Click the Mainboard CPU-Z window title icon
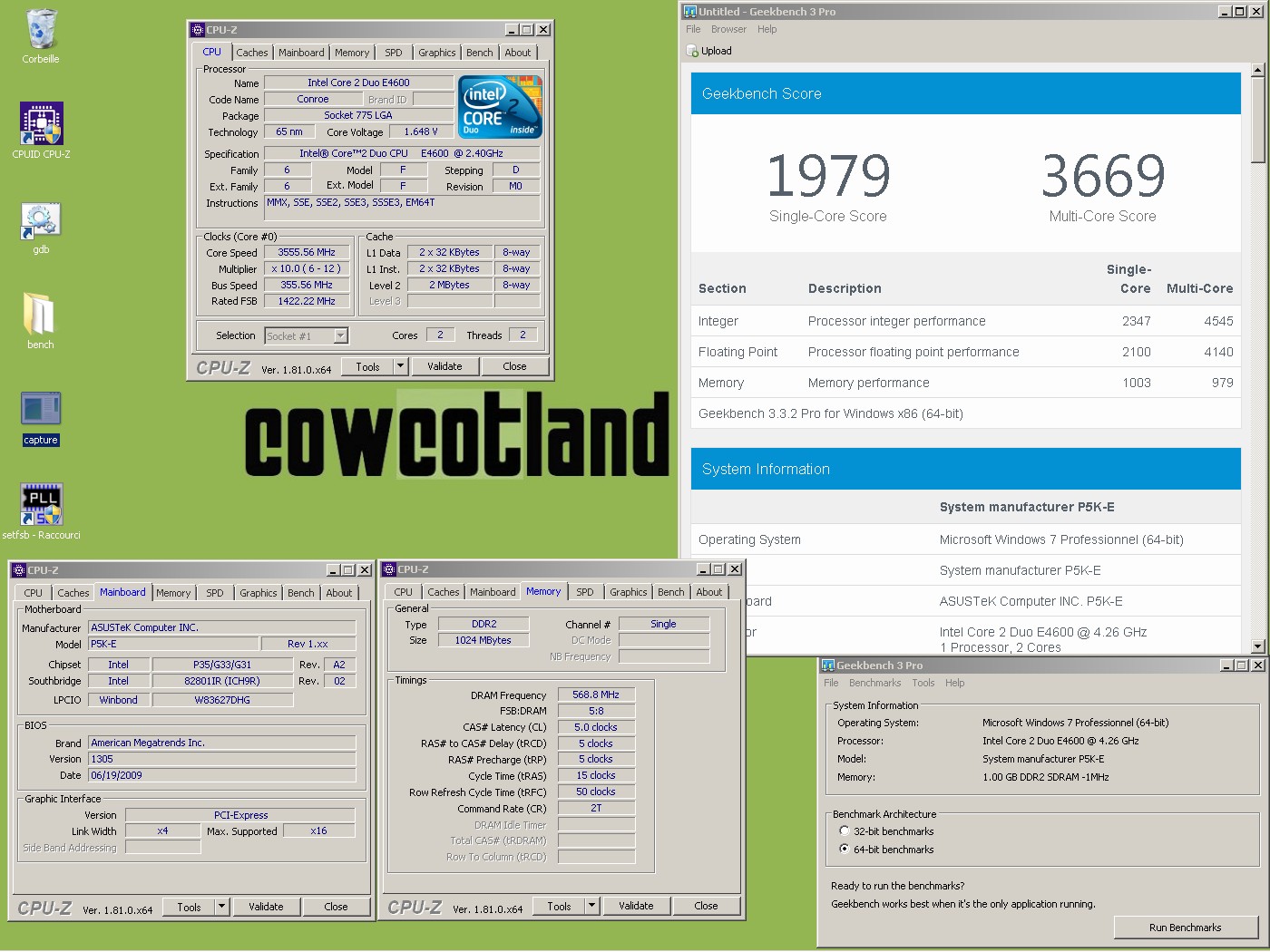Viewport: 1270px width, 952px height. [x=19, y=570]
